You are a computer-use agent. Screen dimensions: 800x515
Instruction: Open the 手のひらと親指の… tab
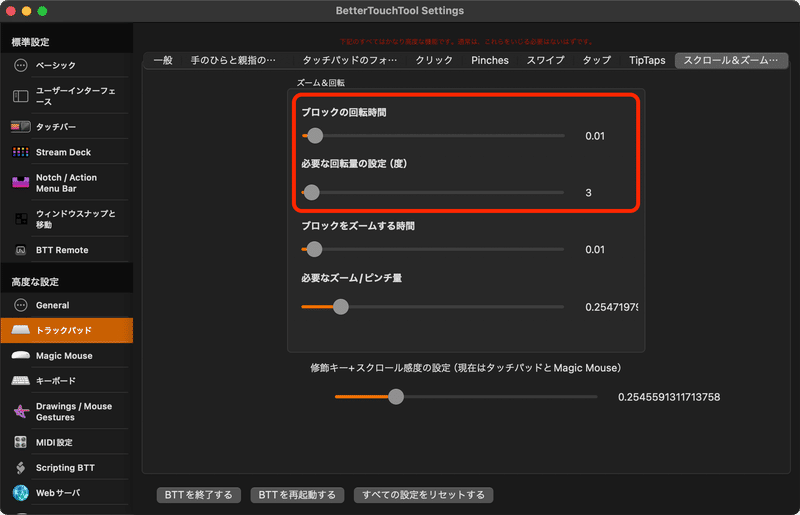(233, 60)
